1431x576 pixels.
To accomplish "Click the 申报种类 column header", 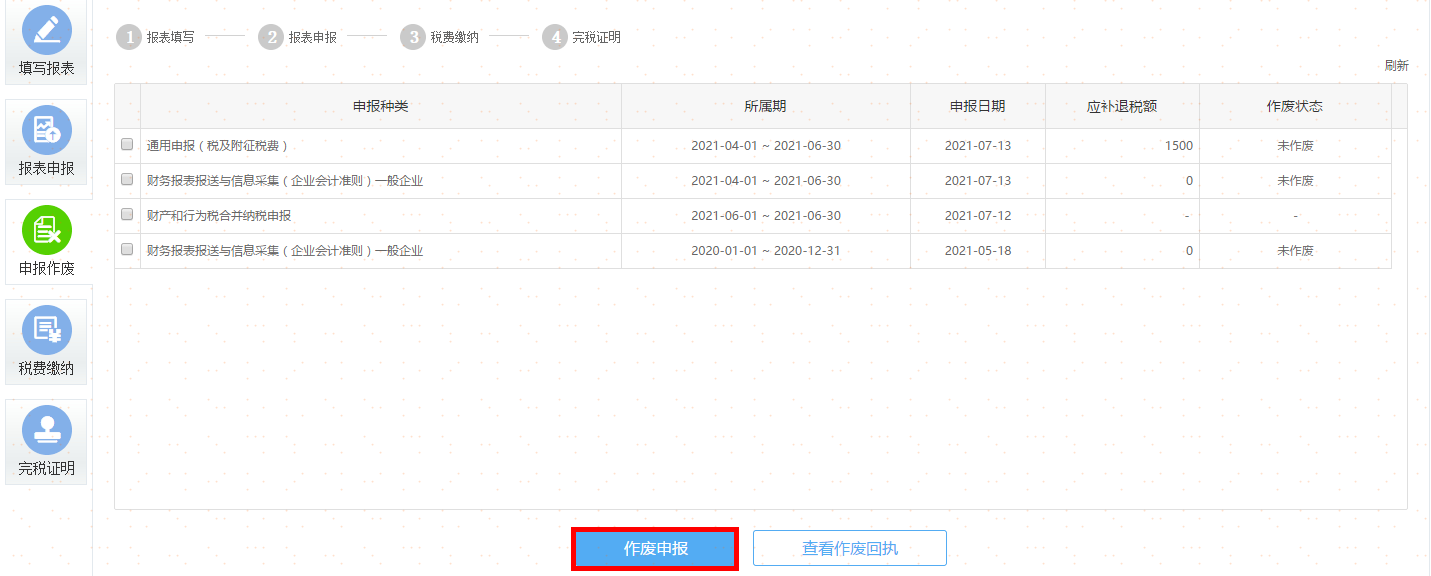I will 381,106.
